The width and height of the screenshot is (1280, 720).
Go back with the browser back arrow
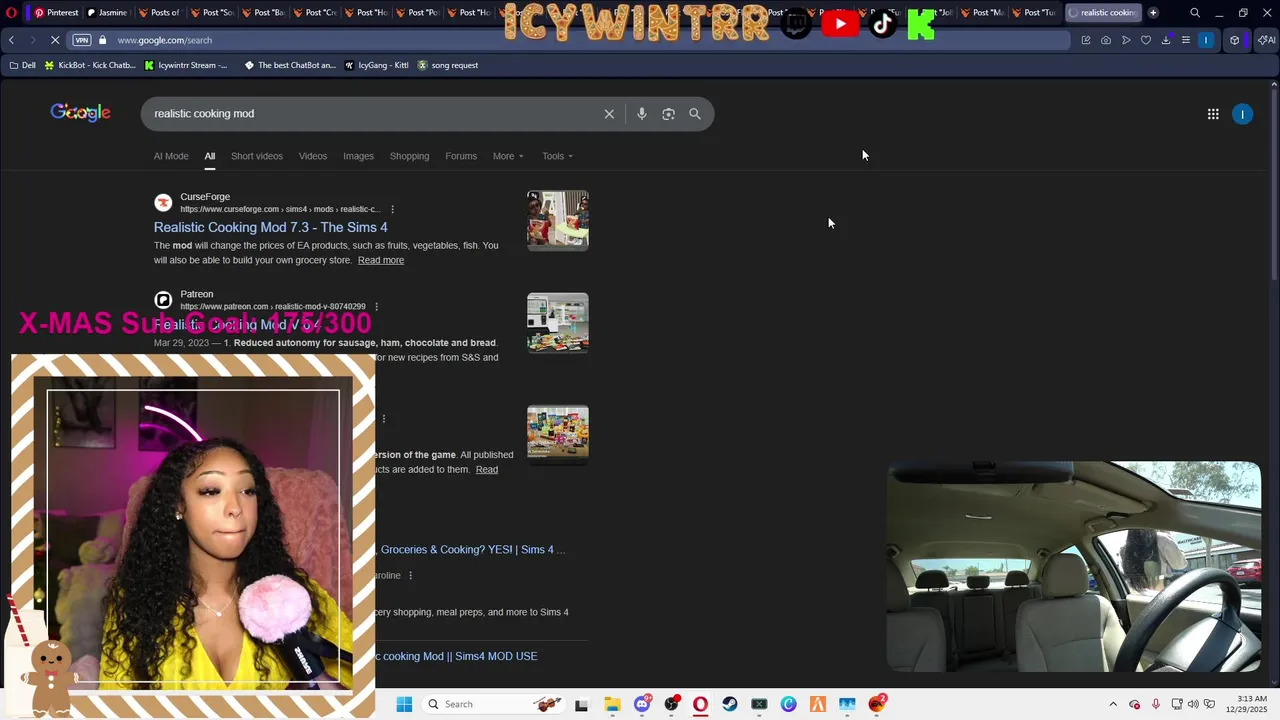point(11,40)
